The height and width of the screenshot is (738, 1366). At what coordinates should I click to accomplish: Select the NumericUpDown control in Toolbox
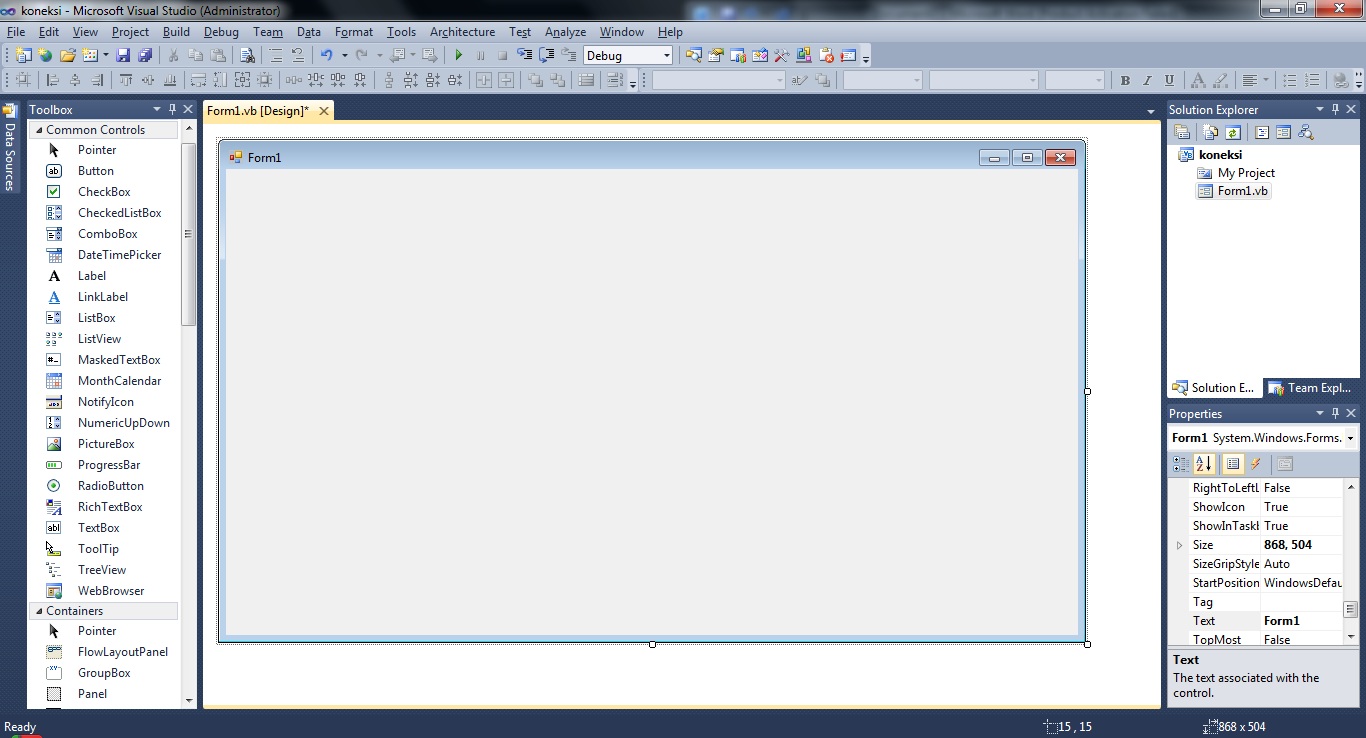(x=124, y=423)
